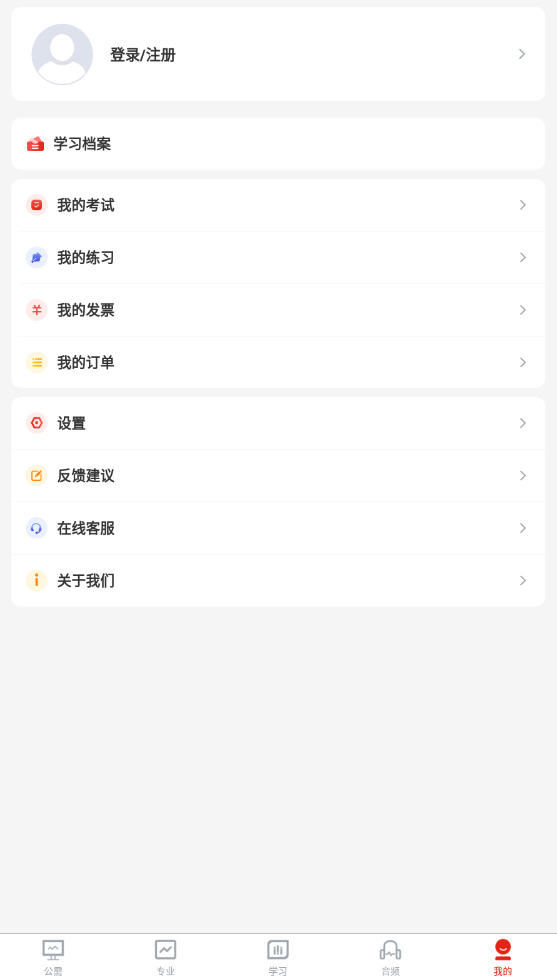This screenshot has height=978, width=557.
Task: Open 学习档案 red folder icon
Action: (x=36, y=144)
